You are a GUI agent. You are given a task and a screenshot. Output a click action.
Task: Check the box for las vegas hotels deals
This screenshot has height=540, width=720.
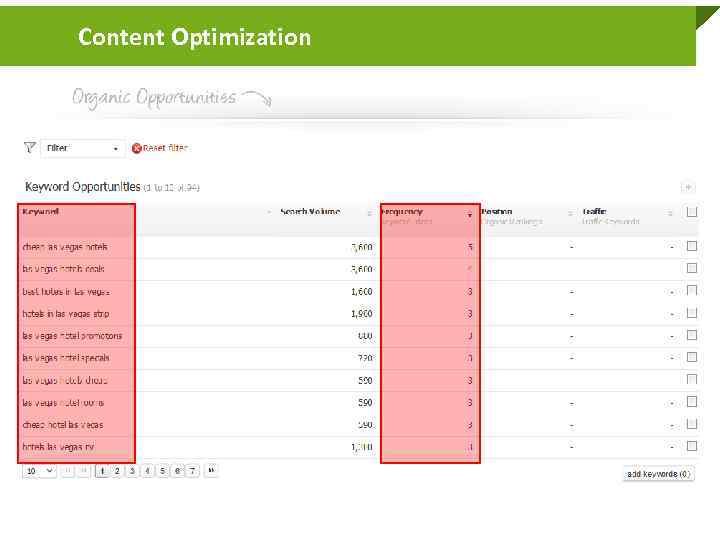pyautogui.click(x=692, y=268)
